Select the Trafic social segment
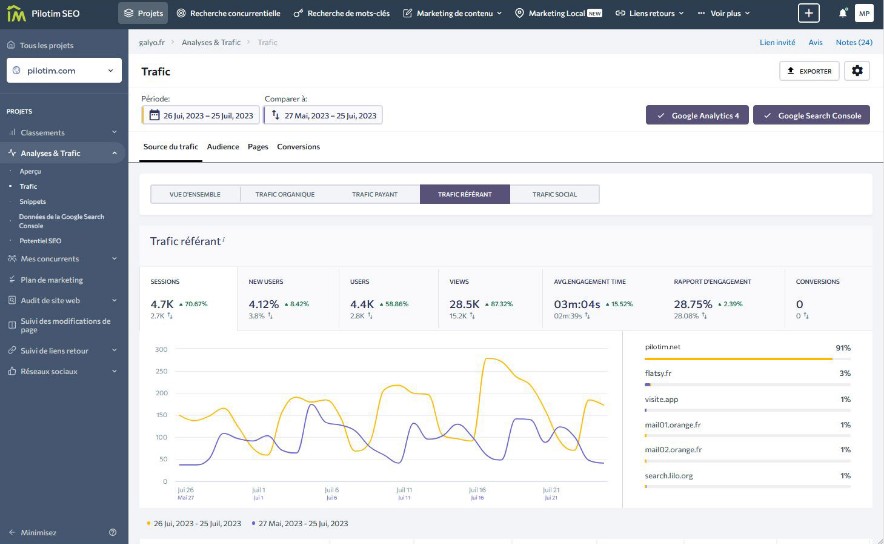 point(555,194)
